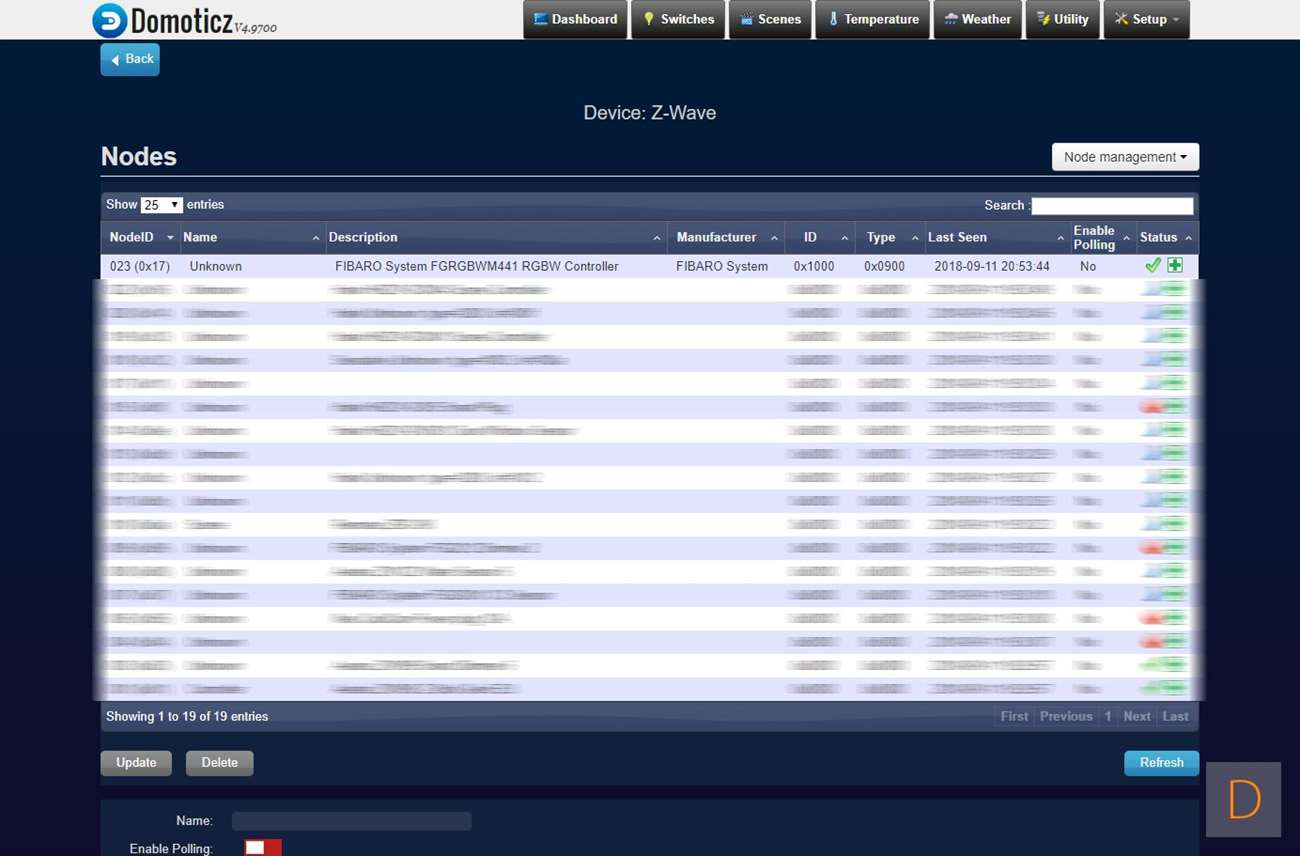The height and width of the screenshot is (856, 1300).
Task: Sort by the Last Seen column header
Action: tap(997, 238)
